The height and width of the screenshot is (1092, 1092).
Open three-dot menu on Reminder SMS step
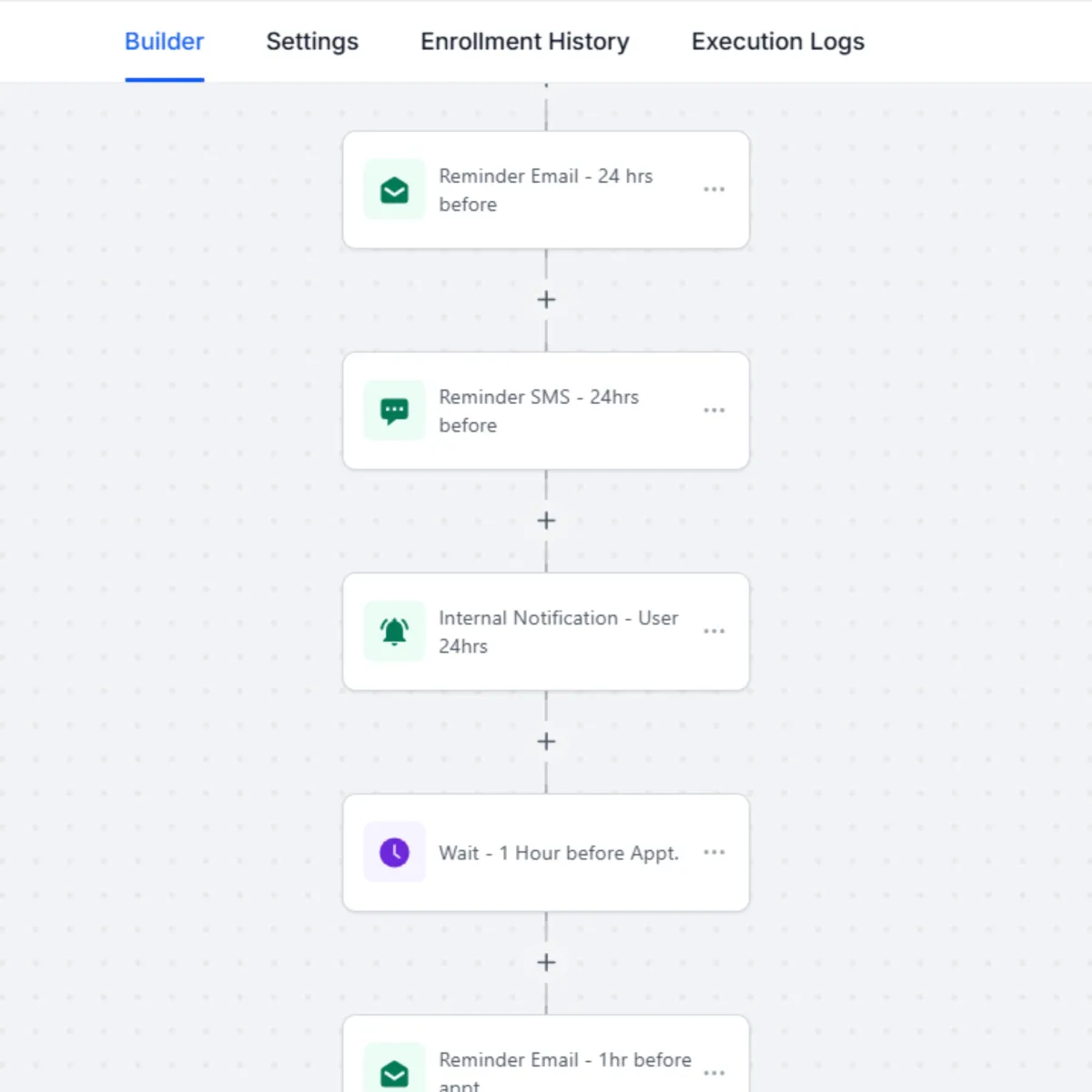point(714,410)
